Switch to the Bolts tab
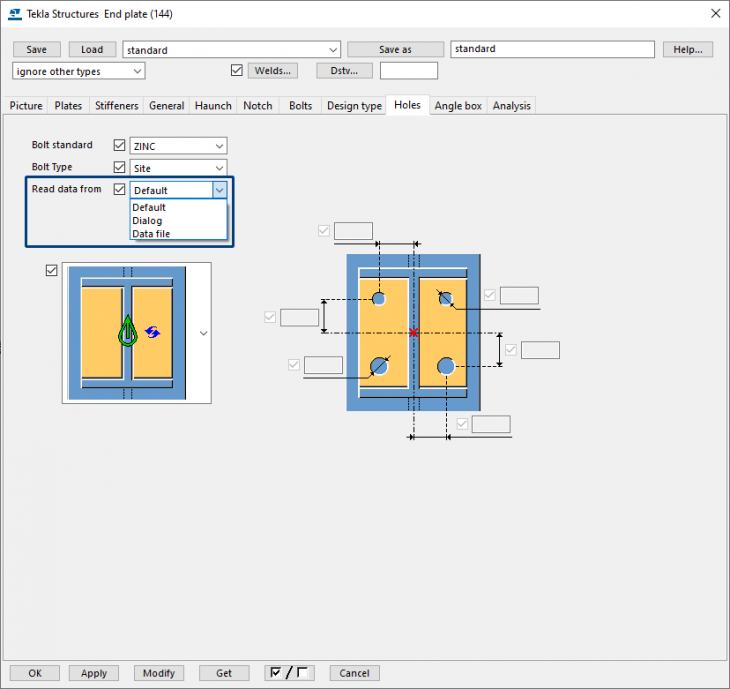Screen dimensions: 730x689 (301, 106)
